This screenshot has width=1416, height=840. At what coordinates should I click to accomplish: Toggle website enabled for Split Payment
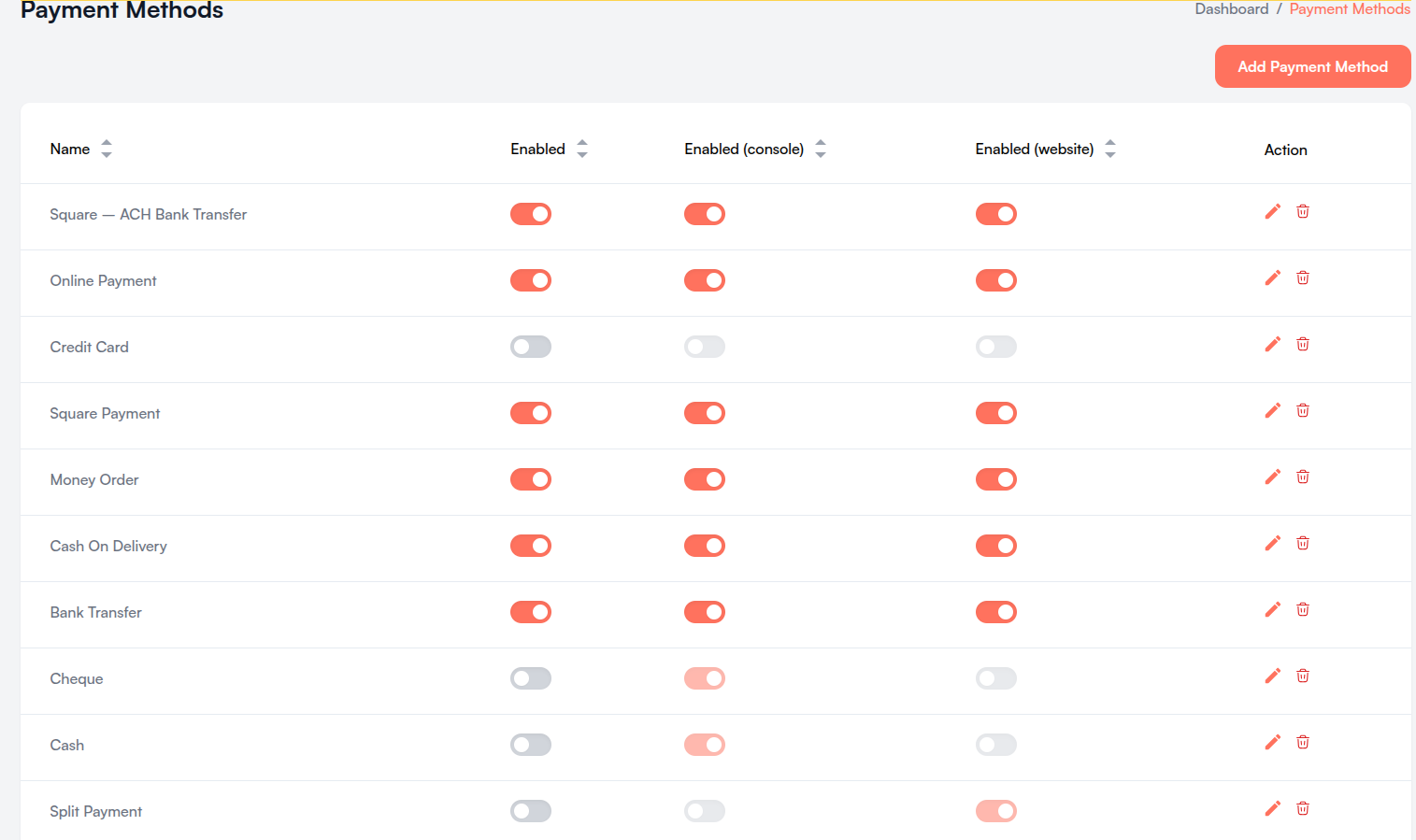tap(996, 811)
